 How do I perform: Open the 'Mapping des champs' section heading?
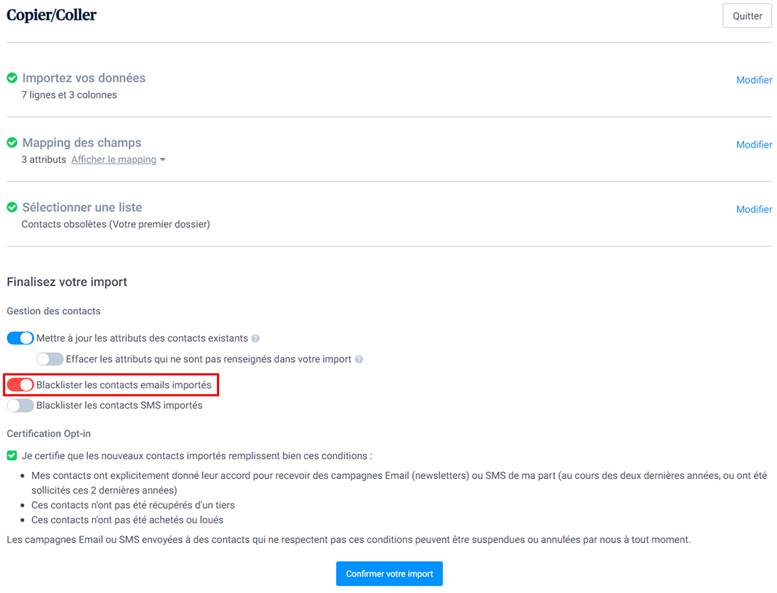(x=82, y=143)
